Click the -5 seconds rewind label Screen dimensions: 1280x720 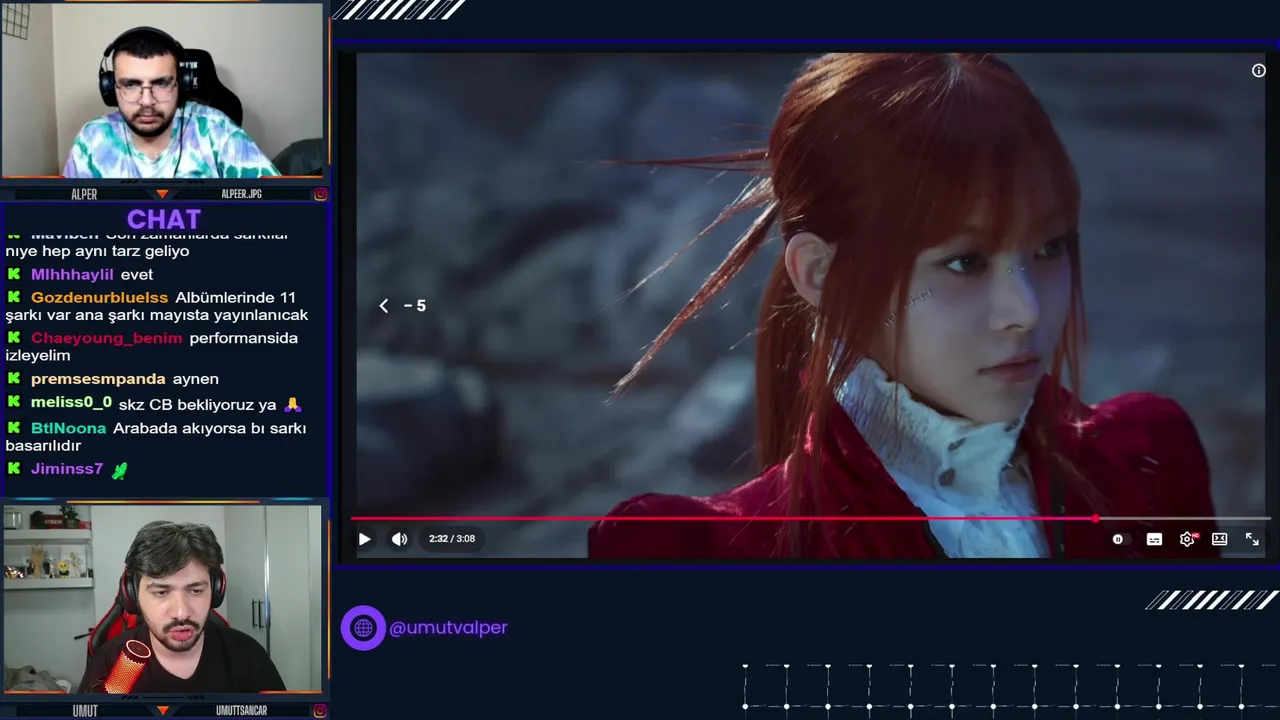[x=415, y=306]
